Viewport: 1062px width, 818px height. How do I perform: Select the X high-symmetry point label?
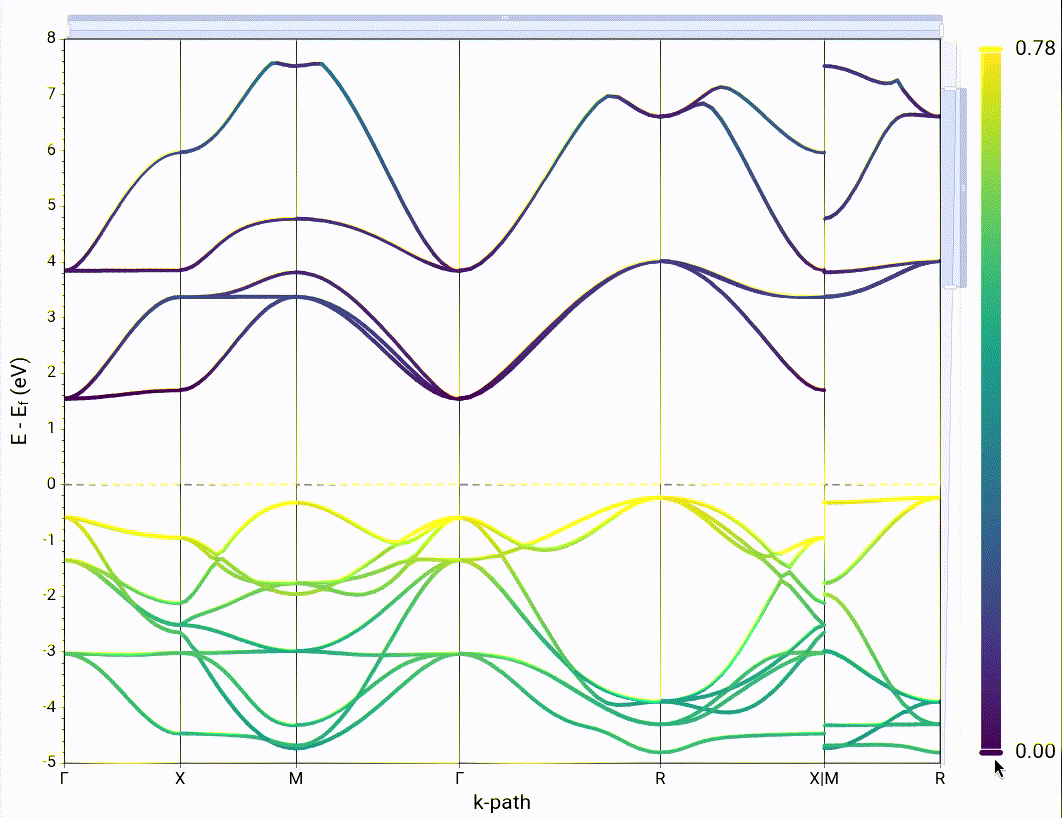coord(180,774)
